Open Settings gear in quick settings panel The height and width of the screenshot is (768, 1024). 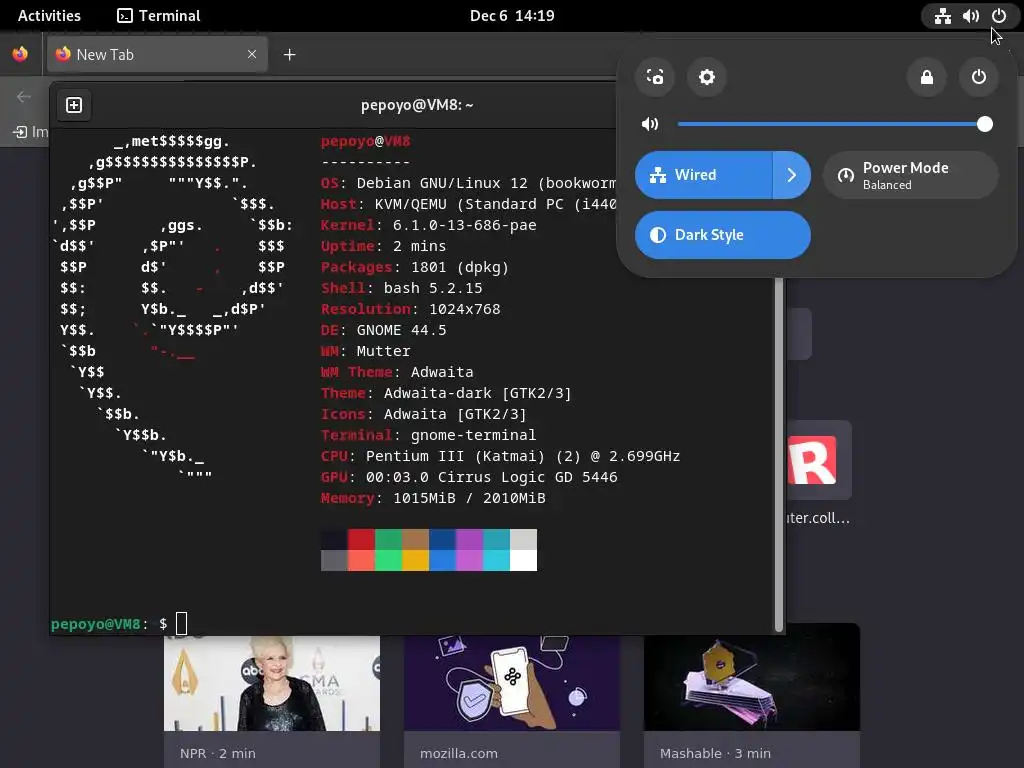pyautogui.click(x=707, y=77)
